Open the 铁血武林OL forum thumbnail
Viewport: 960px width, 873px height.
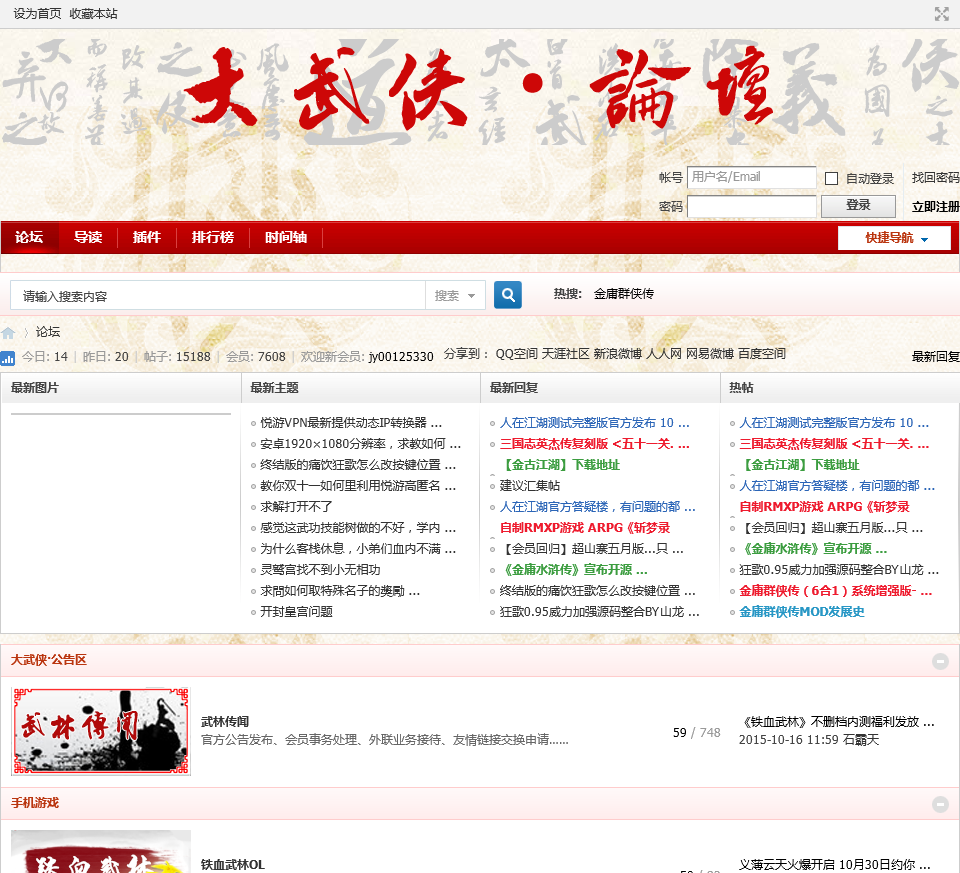coord(100,852)
